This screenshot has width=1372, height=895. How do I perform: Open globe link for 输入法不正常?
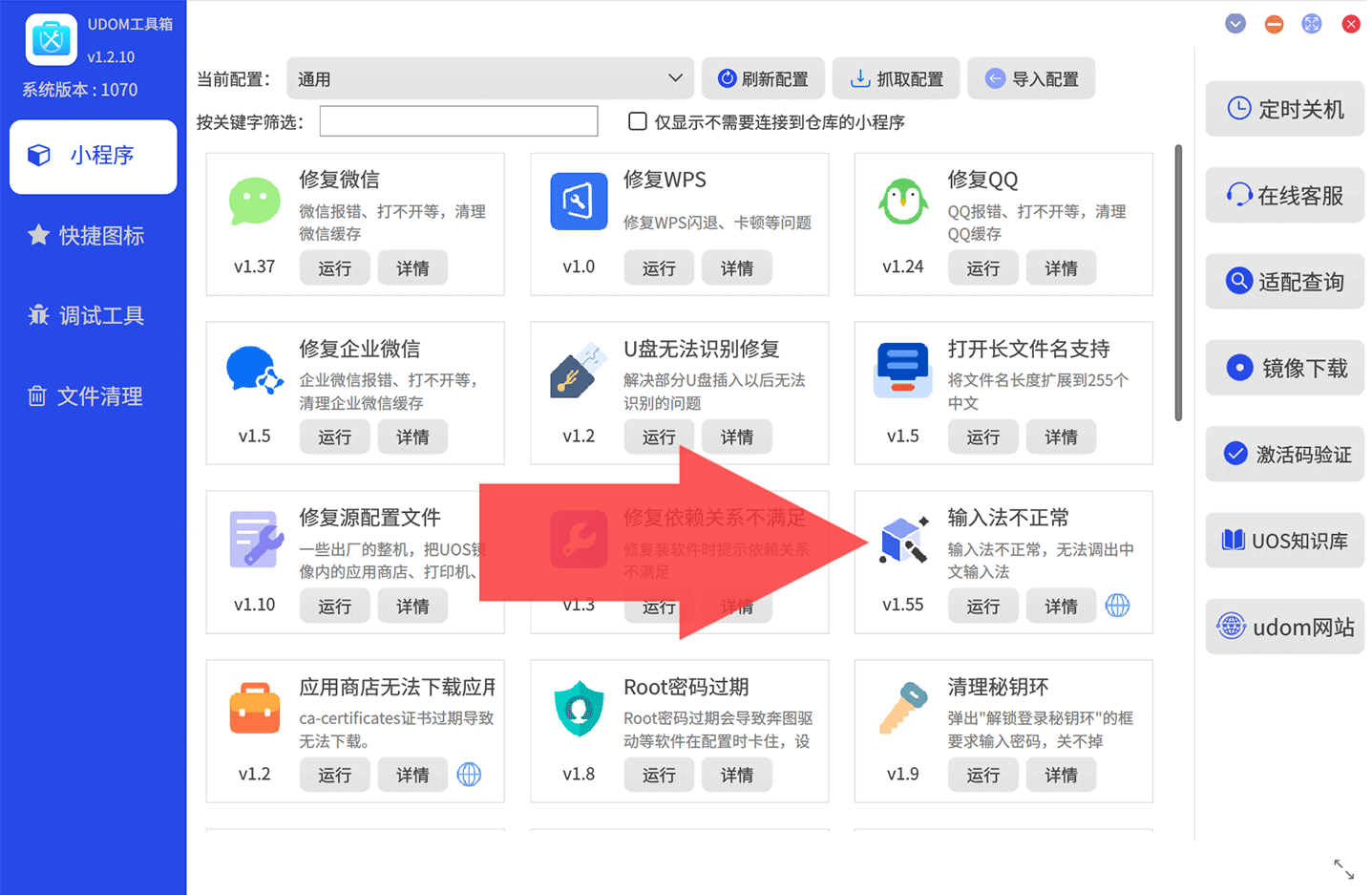click(x=1117, y=605)
